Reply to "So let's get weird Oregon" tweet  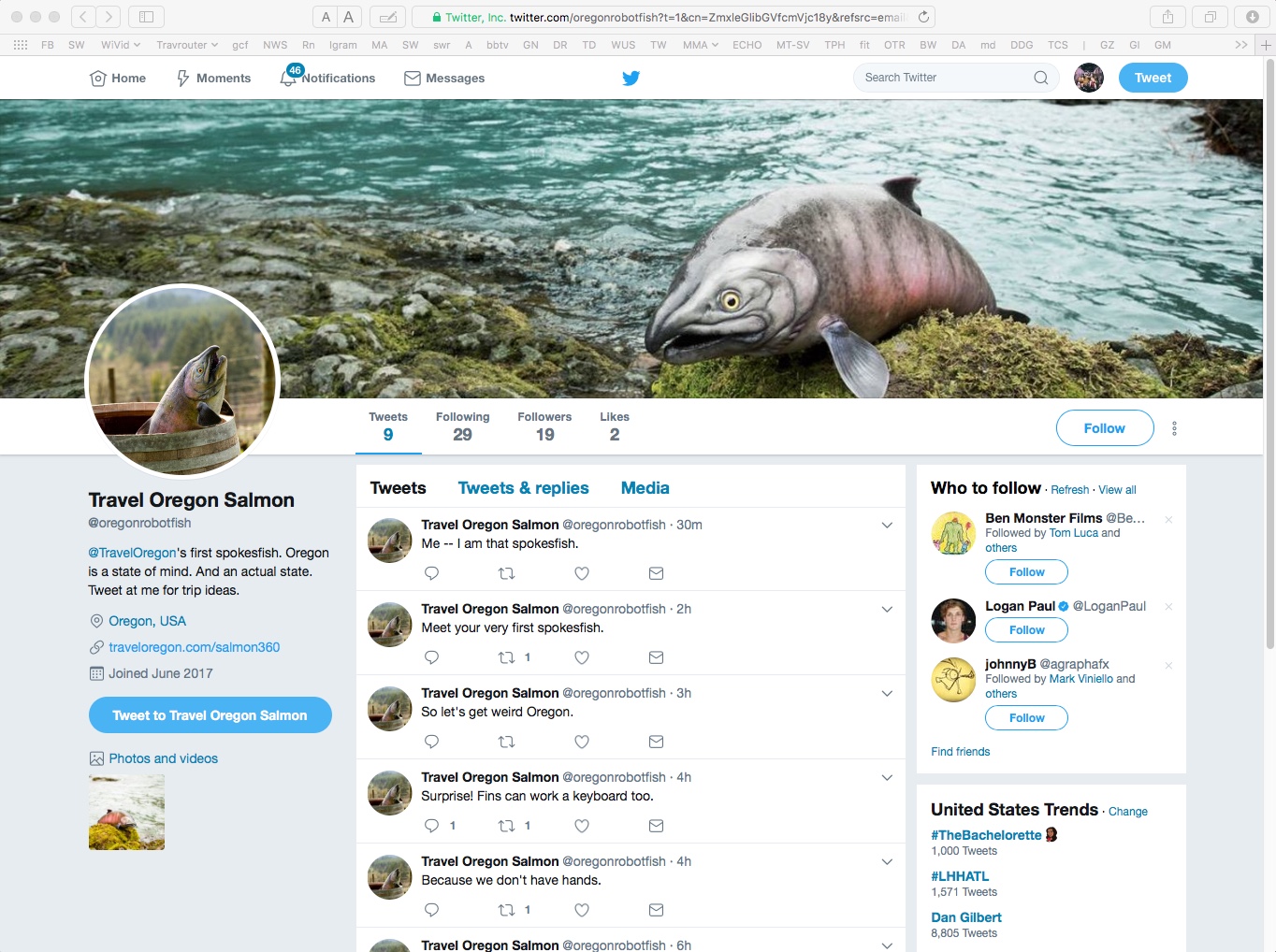click(x=431, y=742)
